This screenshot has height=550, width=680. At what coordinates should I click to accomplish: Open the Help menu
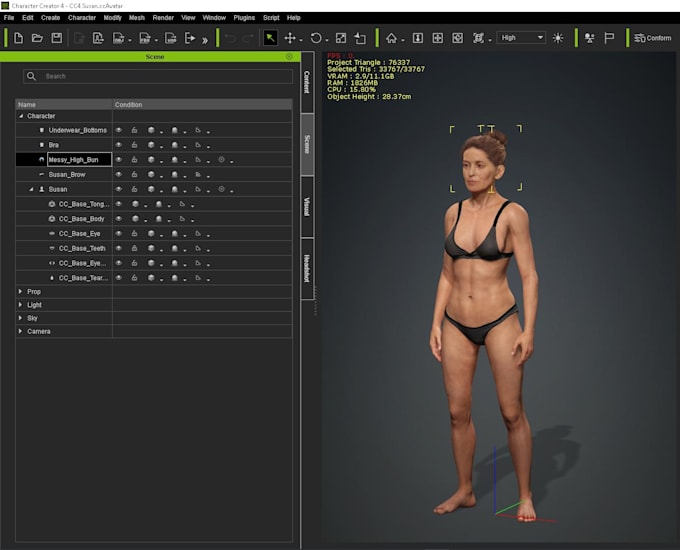[294, 18]
